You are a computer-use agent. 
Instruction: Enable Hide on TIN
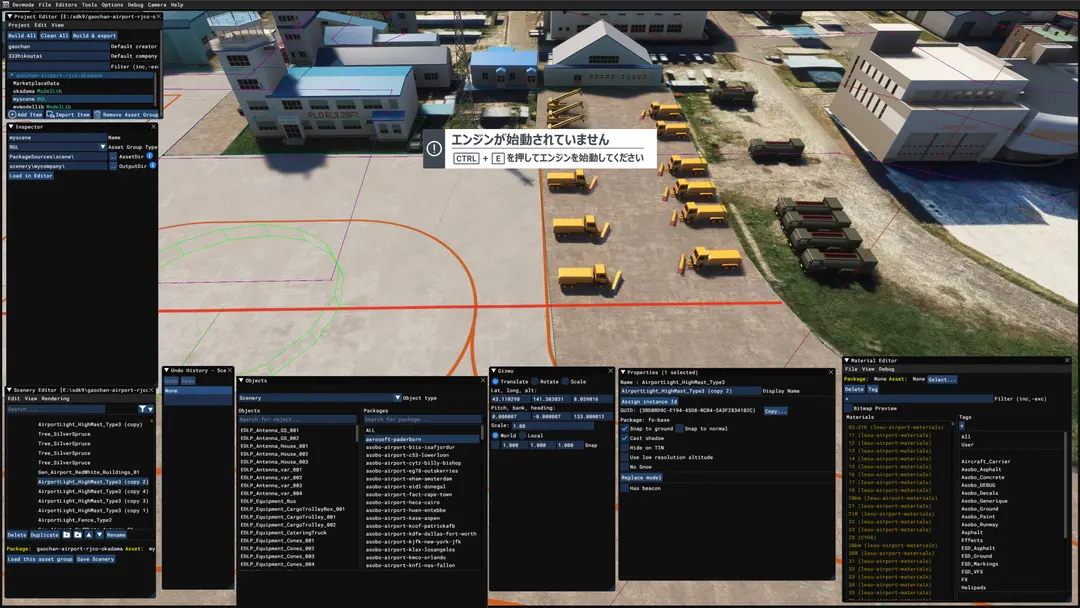coord(625,448)
